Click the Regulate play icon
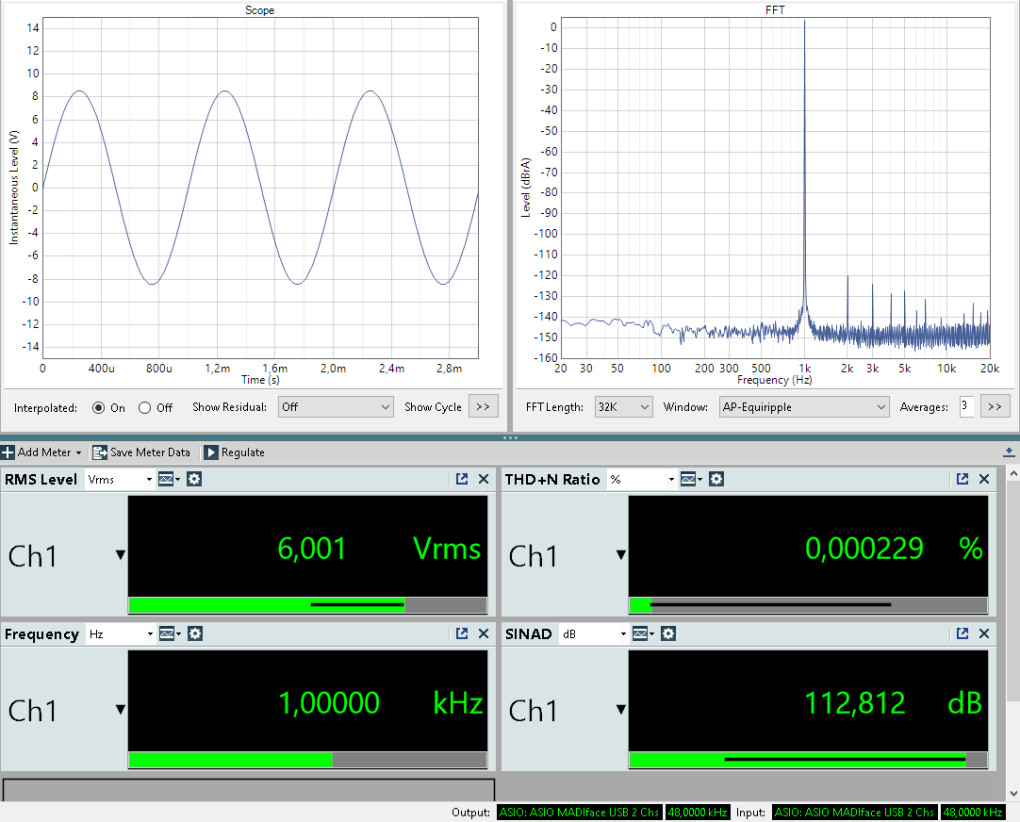 pos(211,452)
